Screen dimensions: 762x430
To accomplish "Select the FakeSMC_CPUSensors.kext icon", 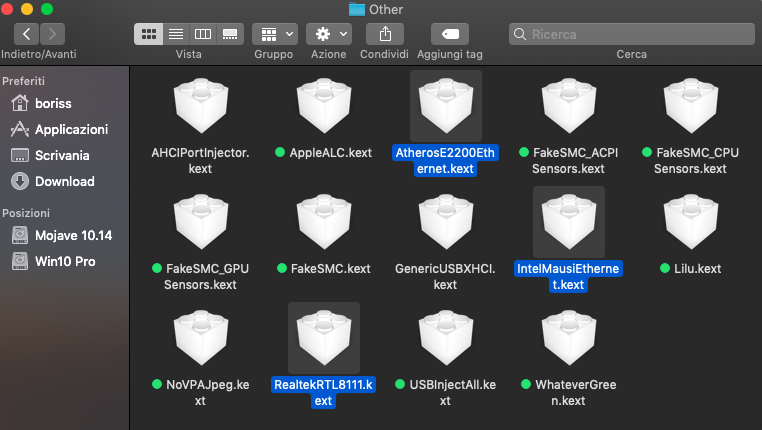I will pos(691,105).
